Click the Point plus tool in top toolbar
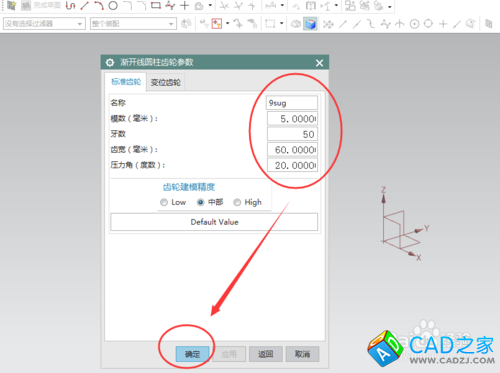 point(184,5)
